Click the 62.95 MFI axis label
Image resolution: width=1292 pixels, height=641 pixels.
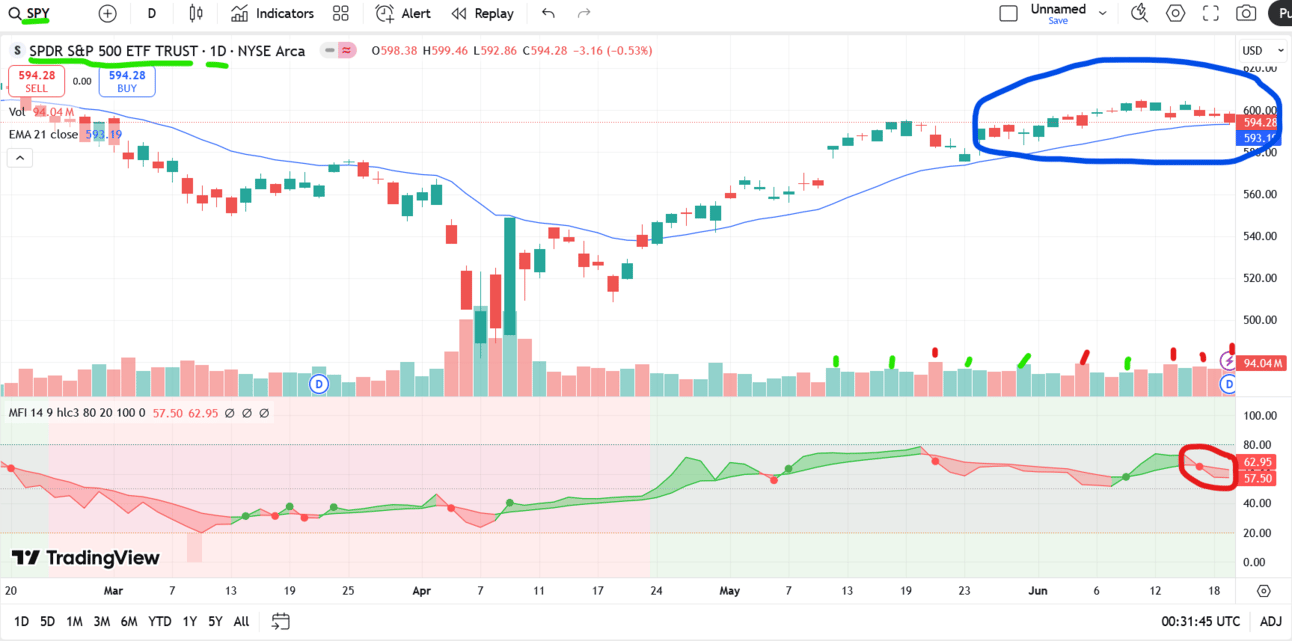point(1255,462)
